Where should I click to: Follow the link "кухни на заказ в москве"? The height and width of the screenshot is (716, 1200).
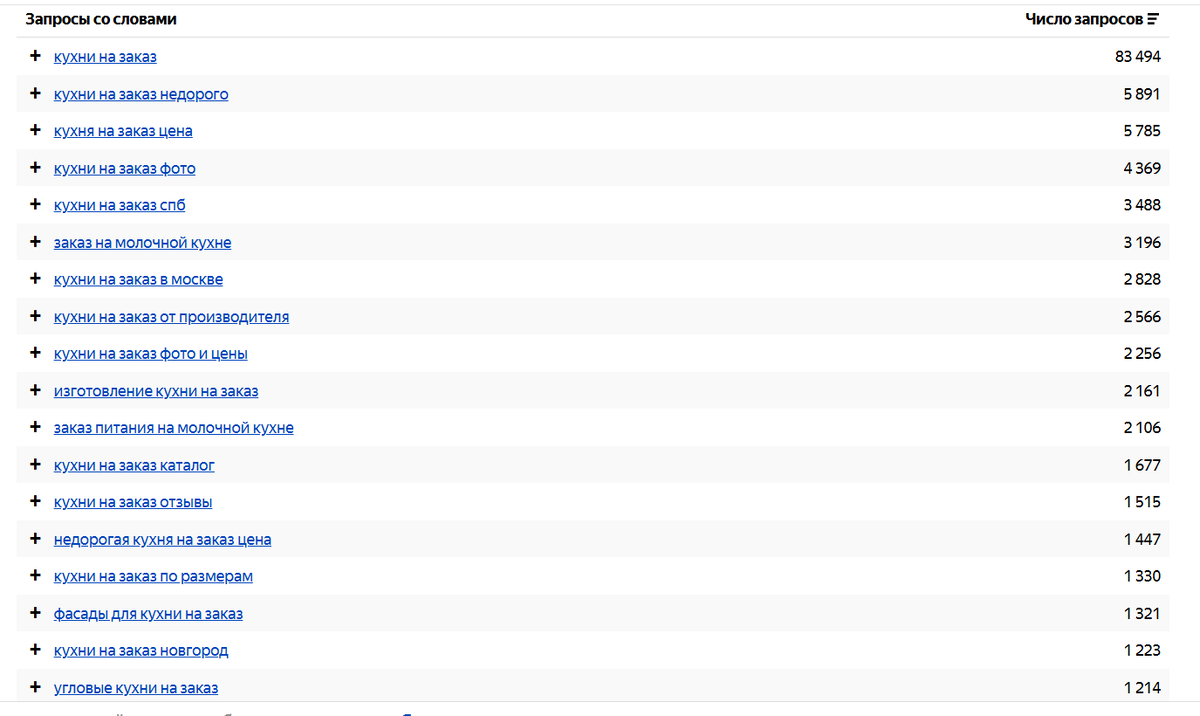(x=139, y=280)
